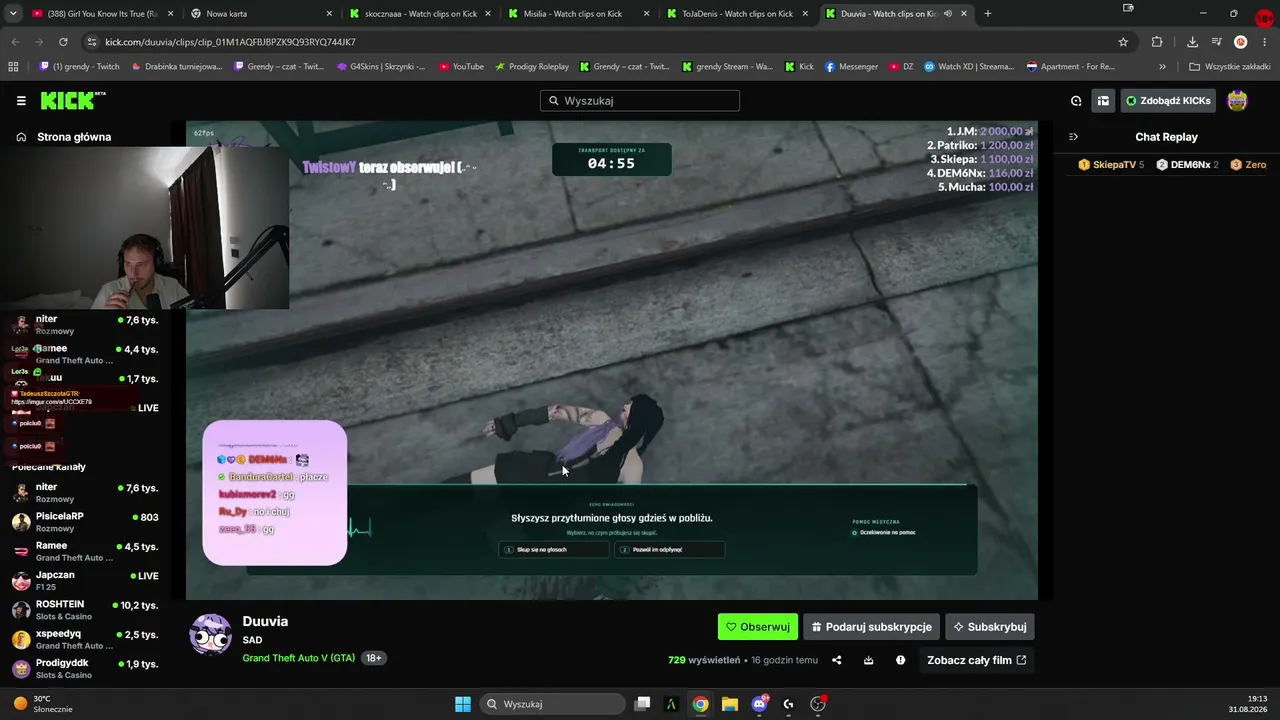
Task: Open the Kick sidebar hamburger menu
Action: coord(21,100)
